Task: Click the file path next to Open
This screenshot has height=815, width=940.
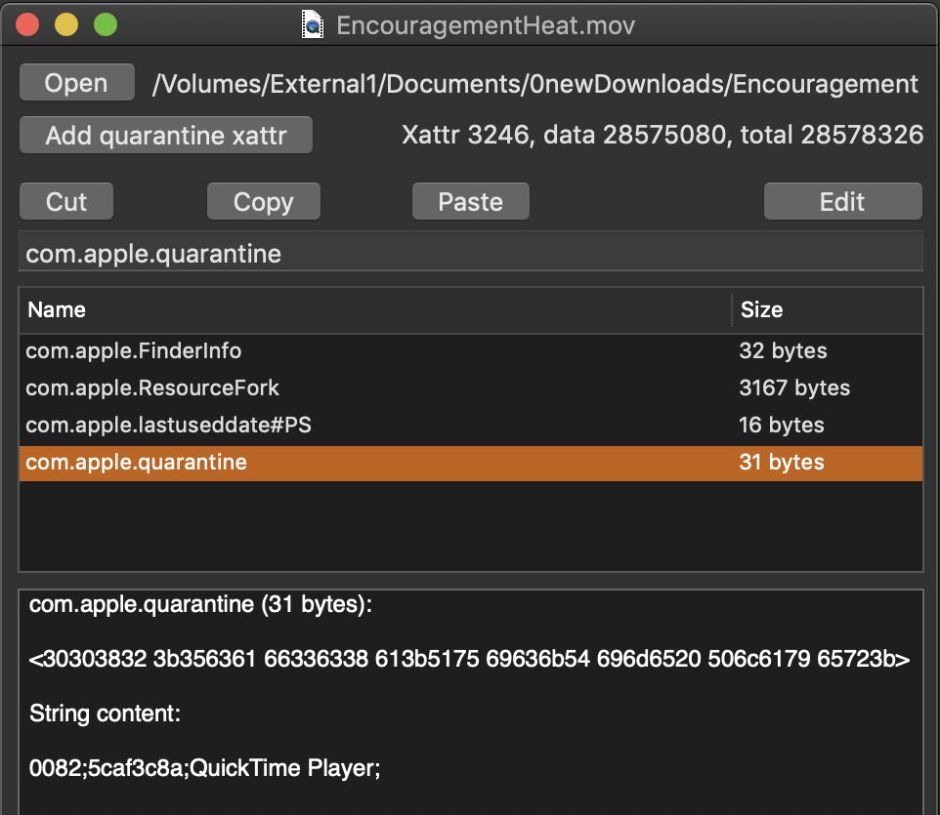Action: [535, 83]
